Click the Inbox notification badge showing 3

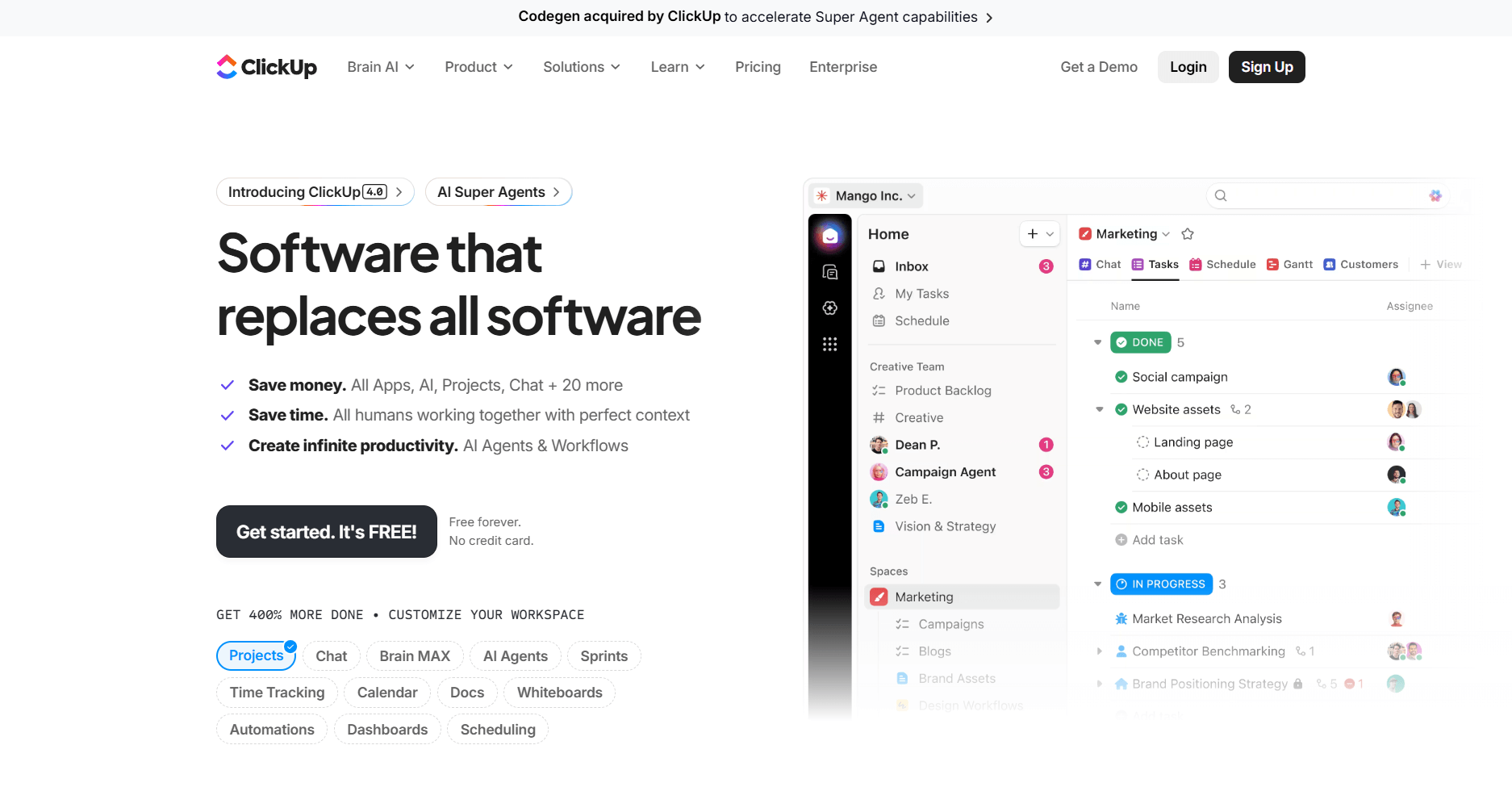[x=1046, y=266]
